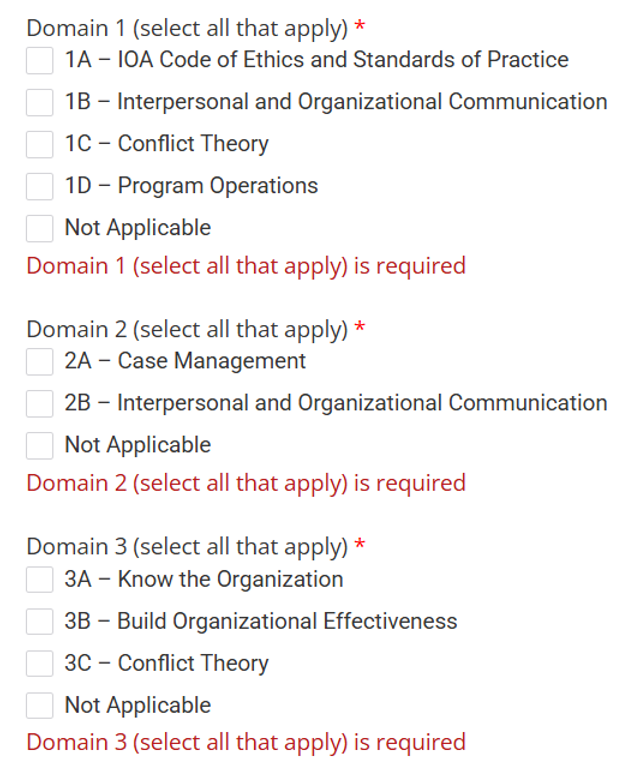Click the 'Domain 2 (select all that apply)' heading
The width and height of the screenshot is (640, 765).
tap(187, 330)
